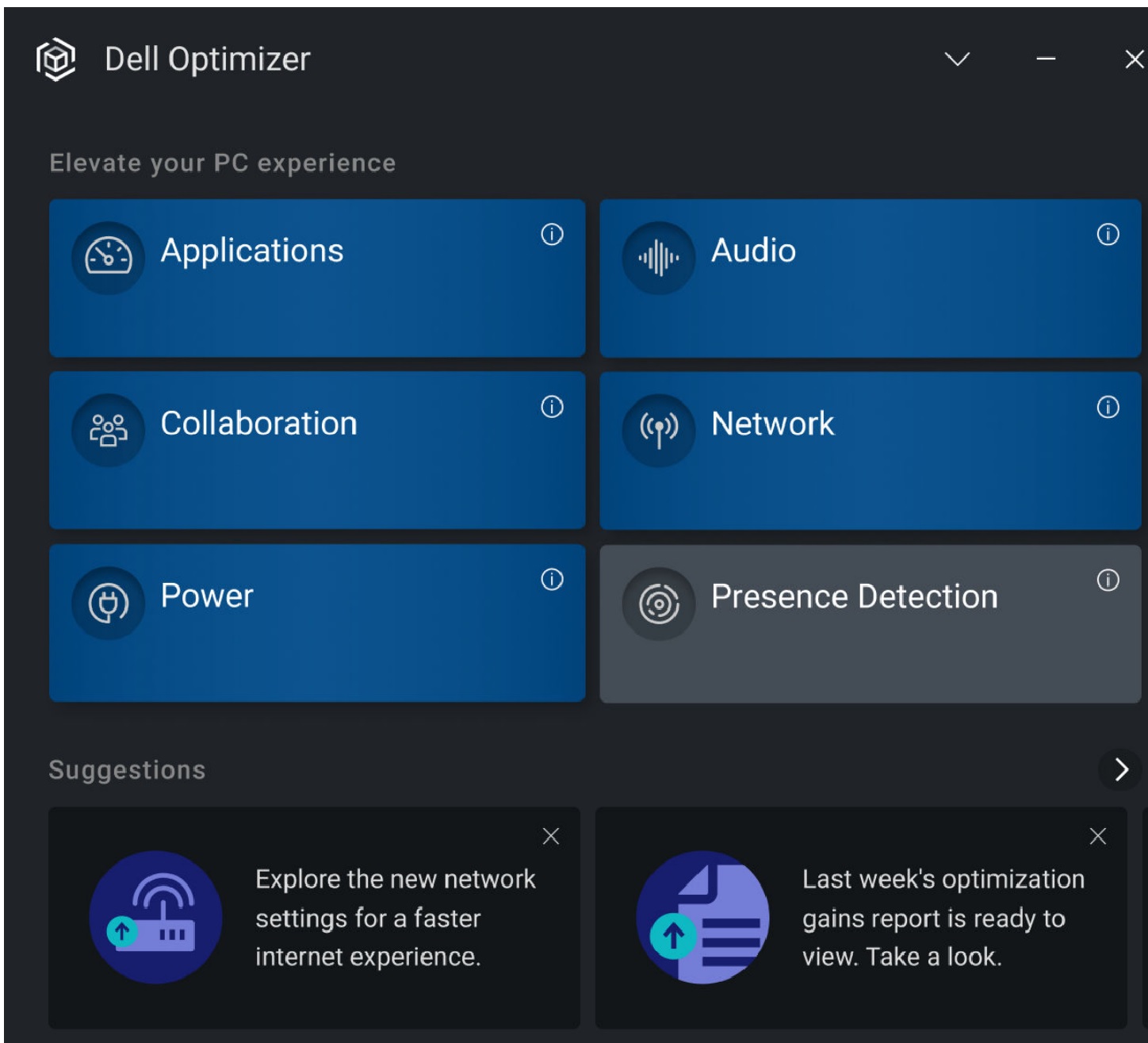Open the Power plug icon
The height and width of the screenshot is (1043, 1148).
(108, 603)
